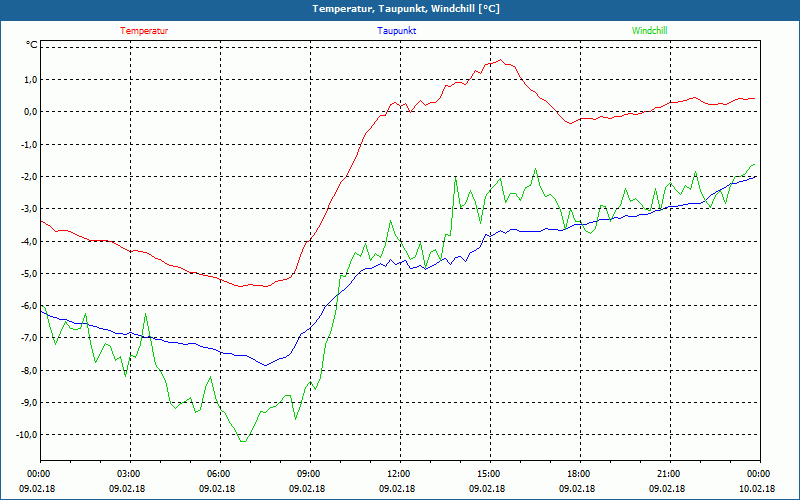Click the '1,0' y-axis value

click(x=30, y=79)
